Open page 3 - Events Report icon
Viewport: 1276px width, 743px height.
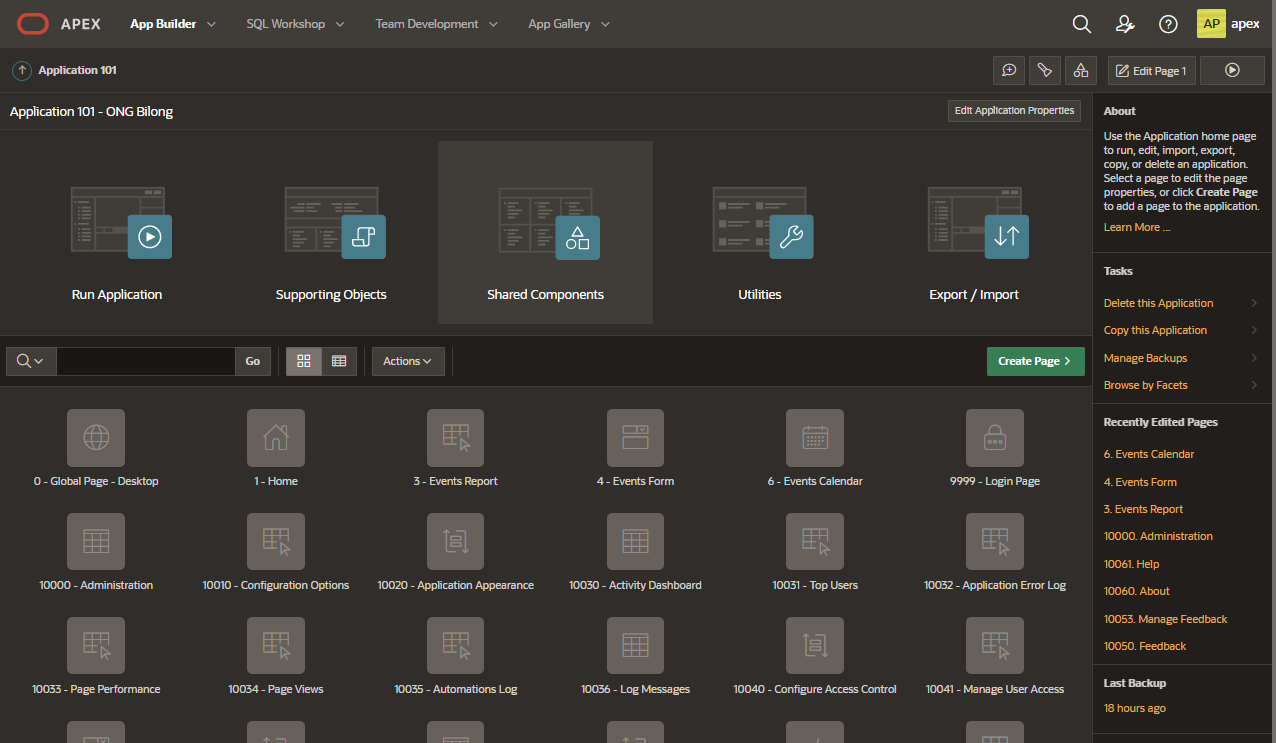(455, 438)
